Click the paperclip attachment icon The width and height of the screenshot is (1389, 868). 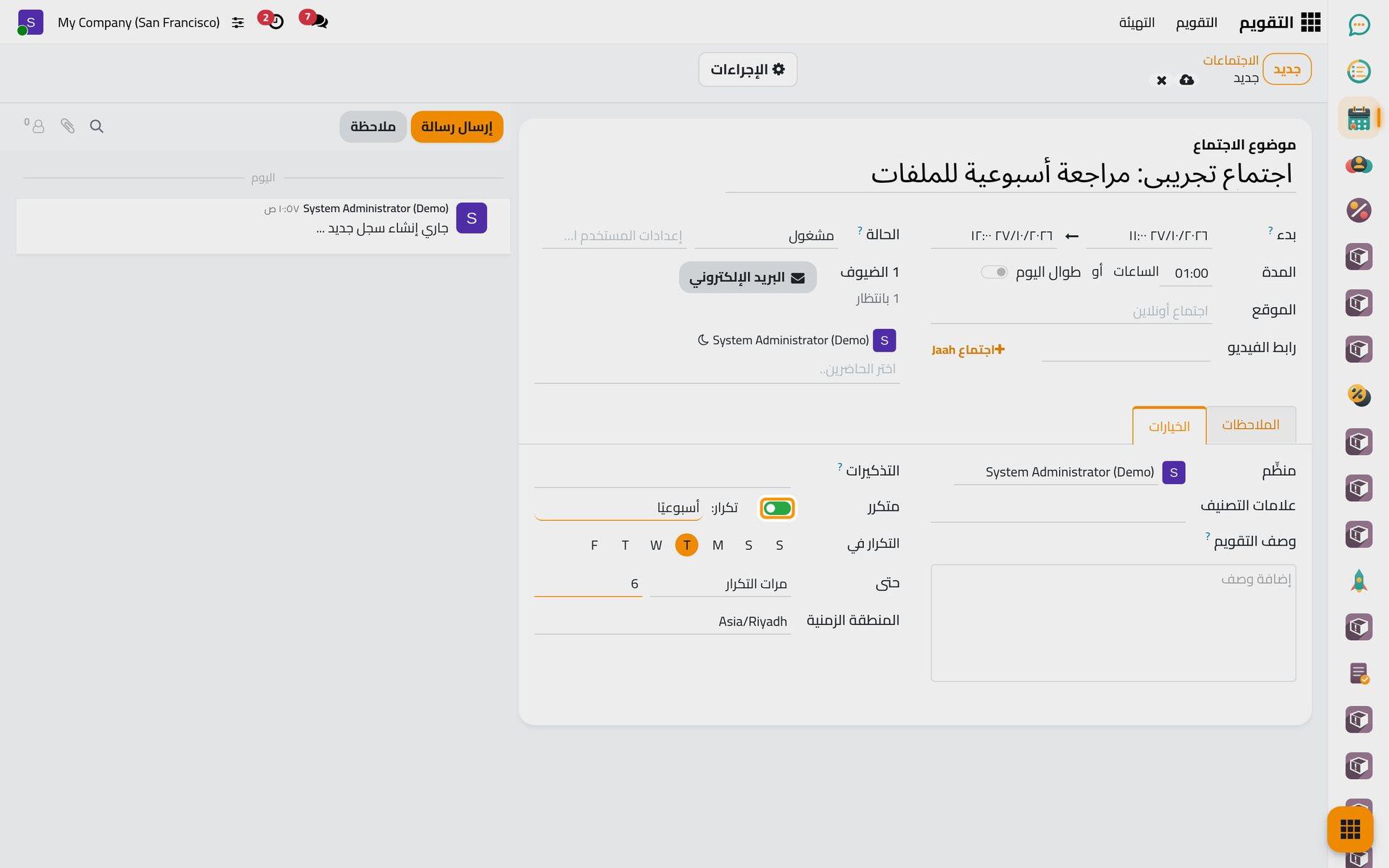click(67, 127)
